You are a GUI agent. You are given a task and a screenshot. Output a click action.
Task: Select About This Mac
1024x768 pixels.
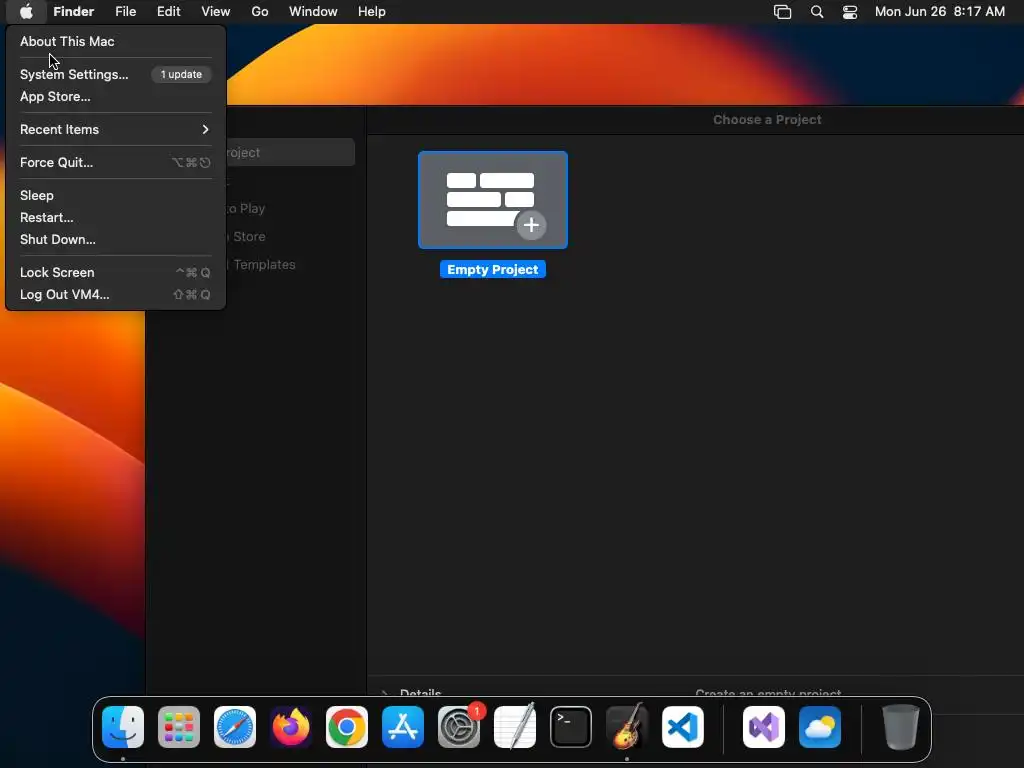(x=67, y=41)
